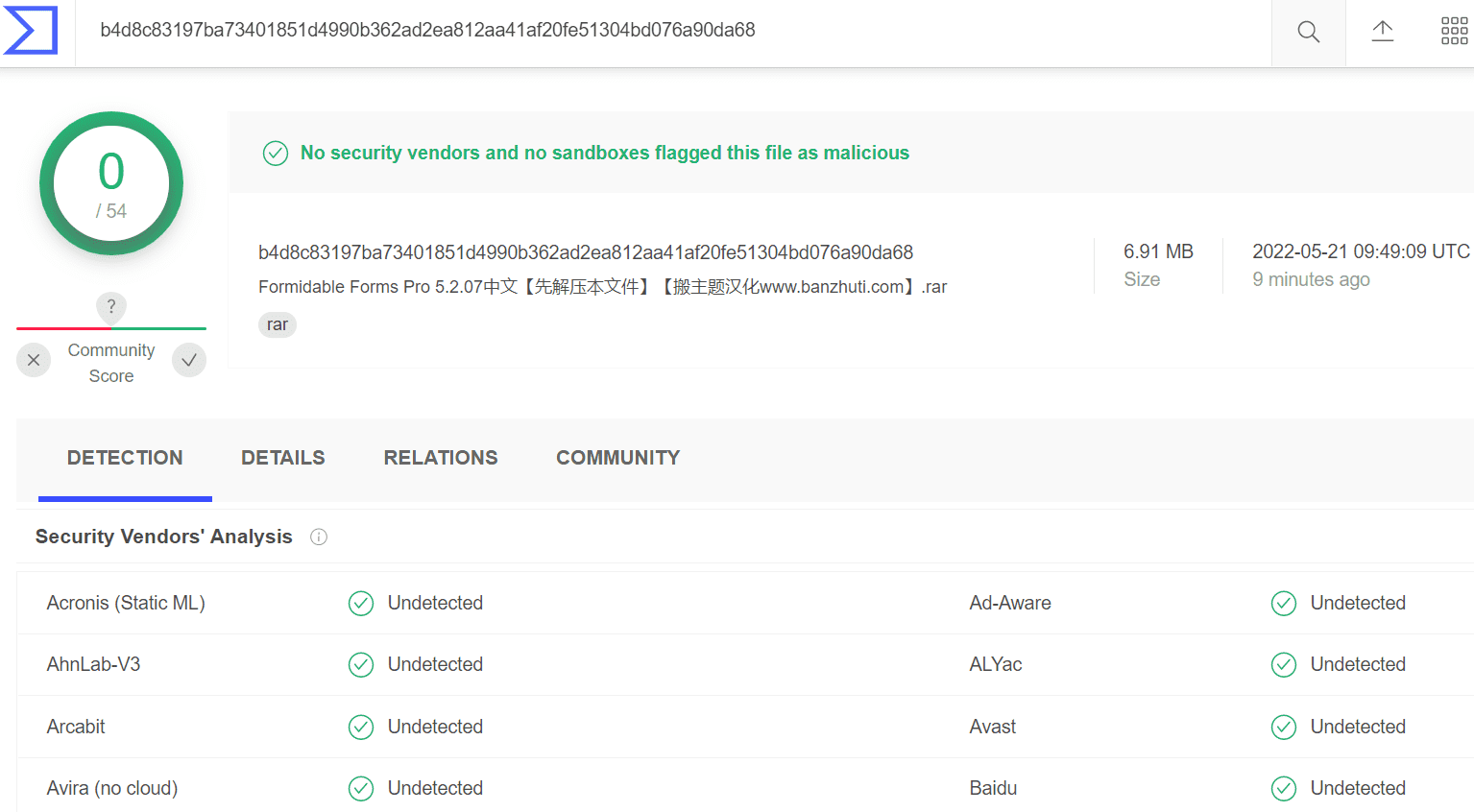Click Avast row Undetected check icon

1284,727
